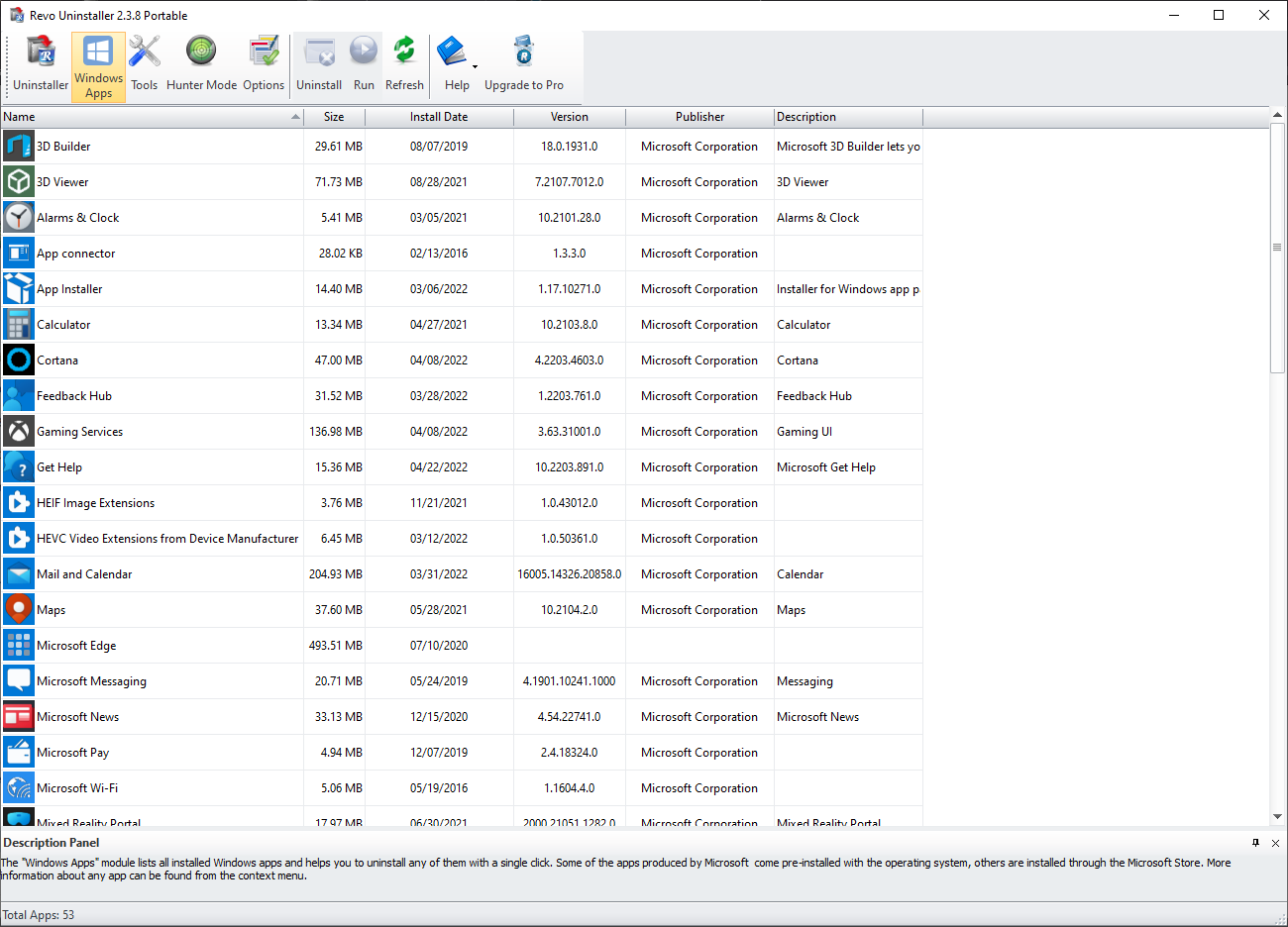The image size is (1288, 927).
Task: Select the HEIF Image Extensions icon
Action: pos(19,503)
